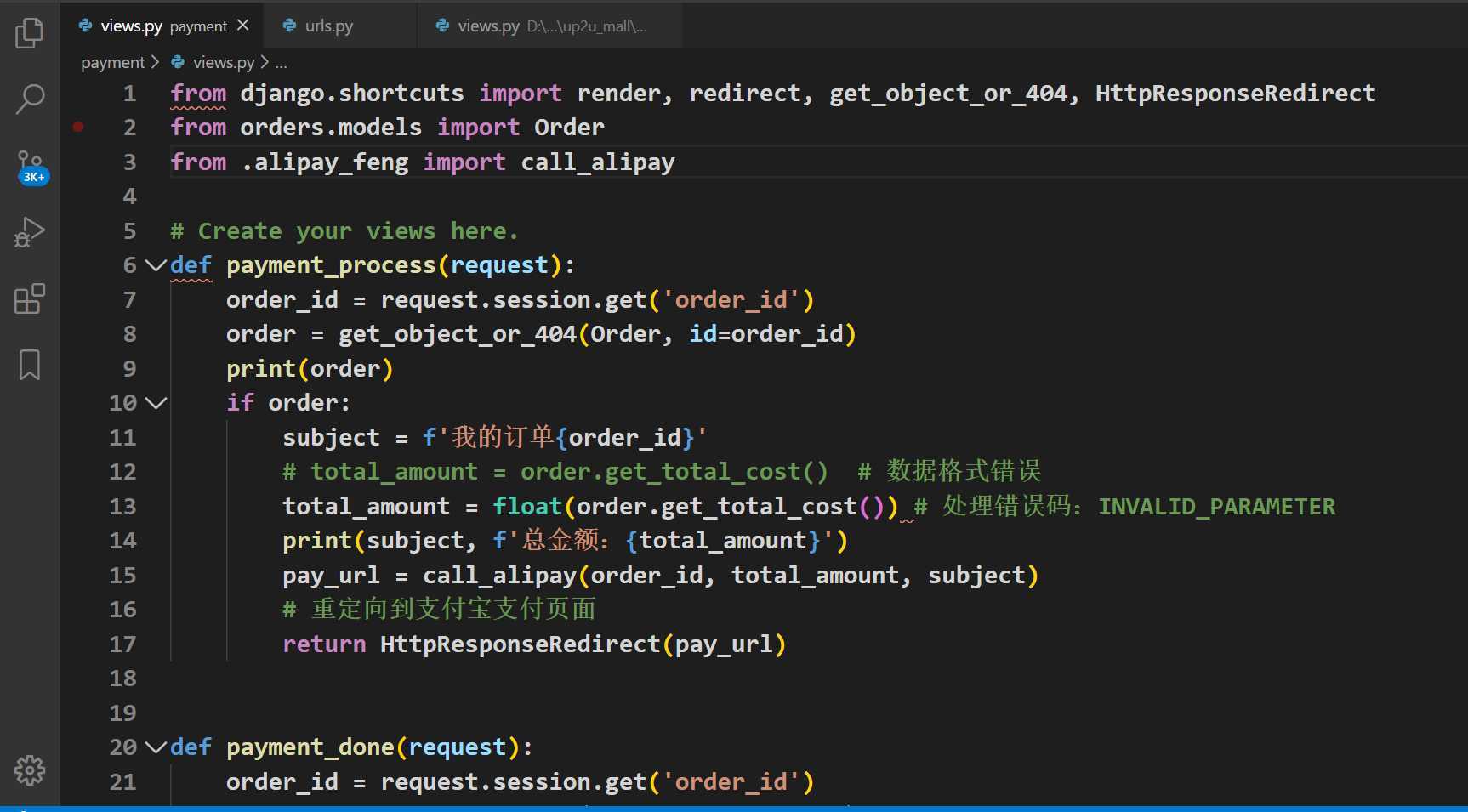Viewport: 1468px width, 812px height.
Task: Click 'get_object_or_404' on line 8
Action: tap(458, 334)
